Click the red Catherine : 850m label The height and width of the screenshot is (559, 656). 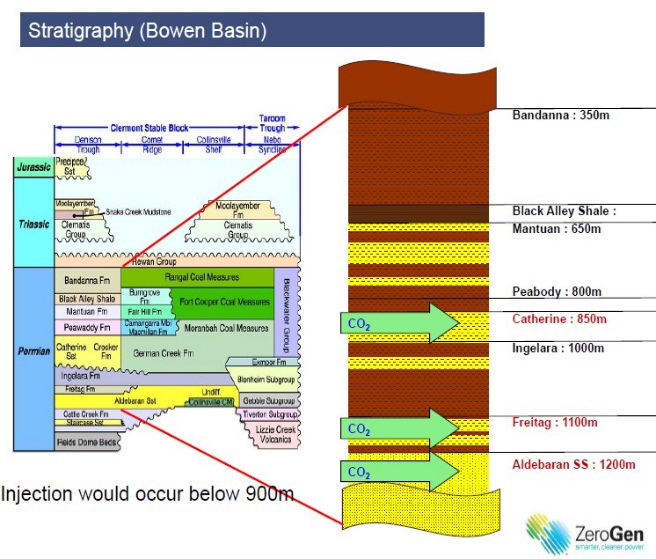pyautogui.click(x=558, y=320)
